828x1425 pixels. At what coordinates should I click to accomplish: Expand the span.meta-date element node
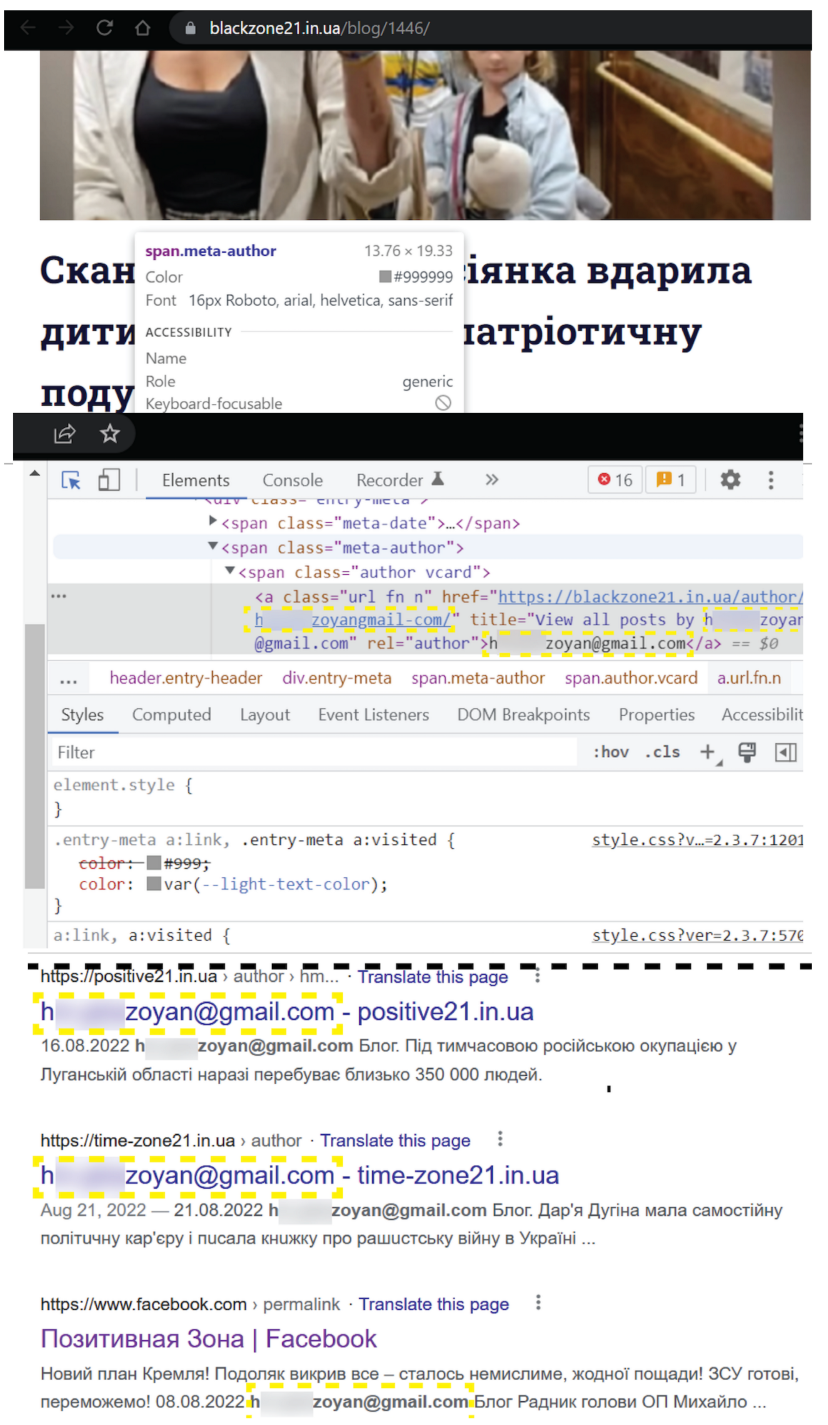point(211,522)
